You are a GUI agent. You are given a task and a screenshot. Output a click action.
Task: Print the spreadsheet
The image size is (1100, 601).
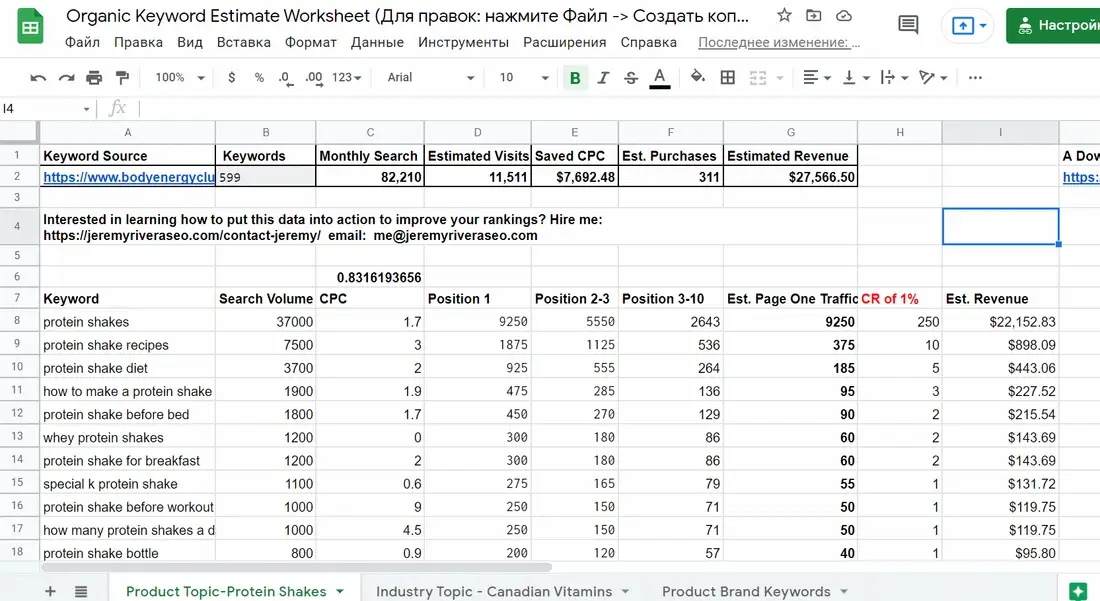click(x=94, y=78)
